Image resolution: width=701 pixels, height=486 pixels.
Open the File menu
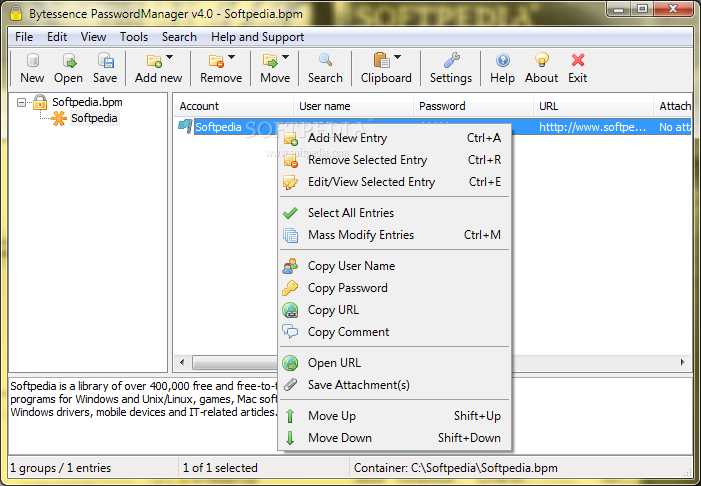[x=24, y=37]
